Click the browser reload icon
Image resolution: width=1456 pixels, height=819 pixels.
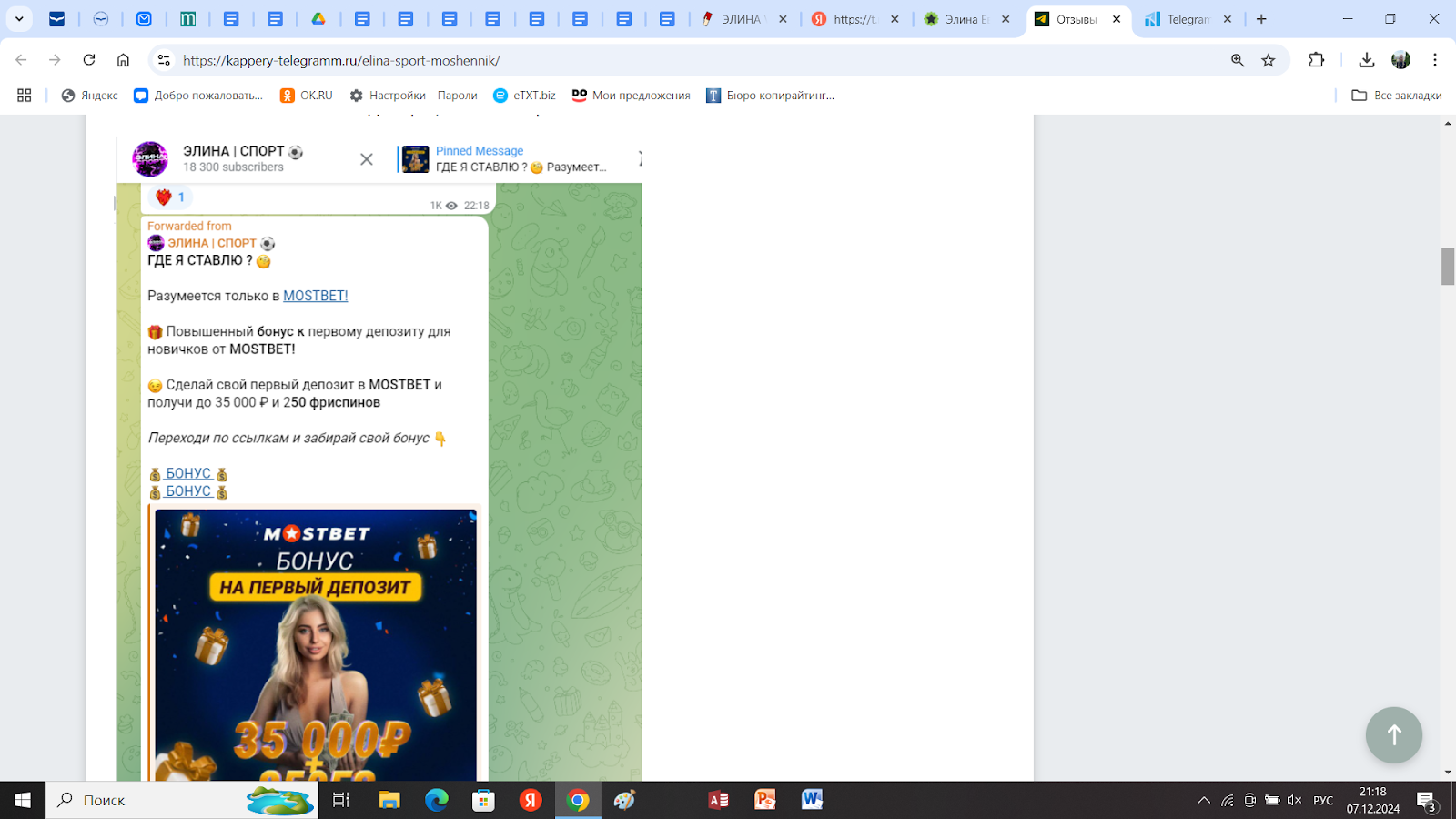[89, 60]
